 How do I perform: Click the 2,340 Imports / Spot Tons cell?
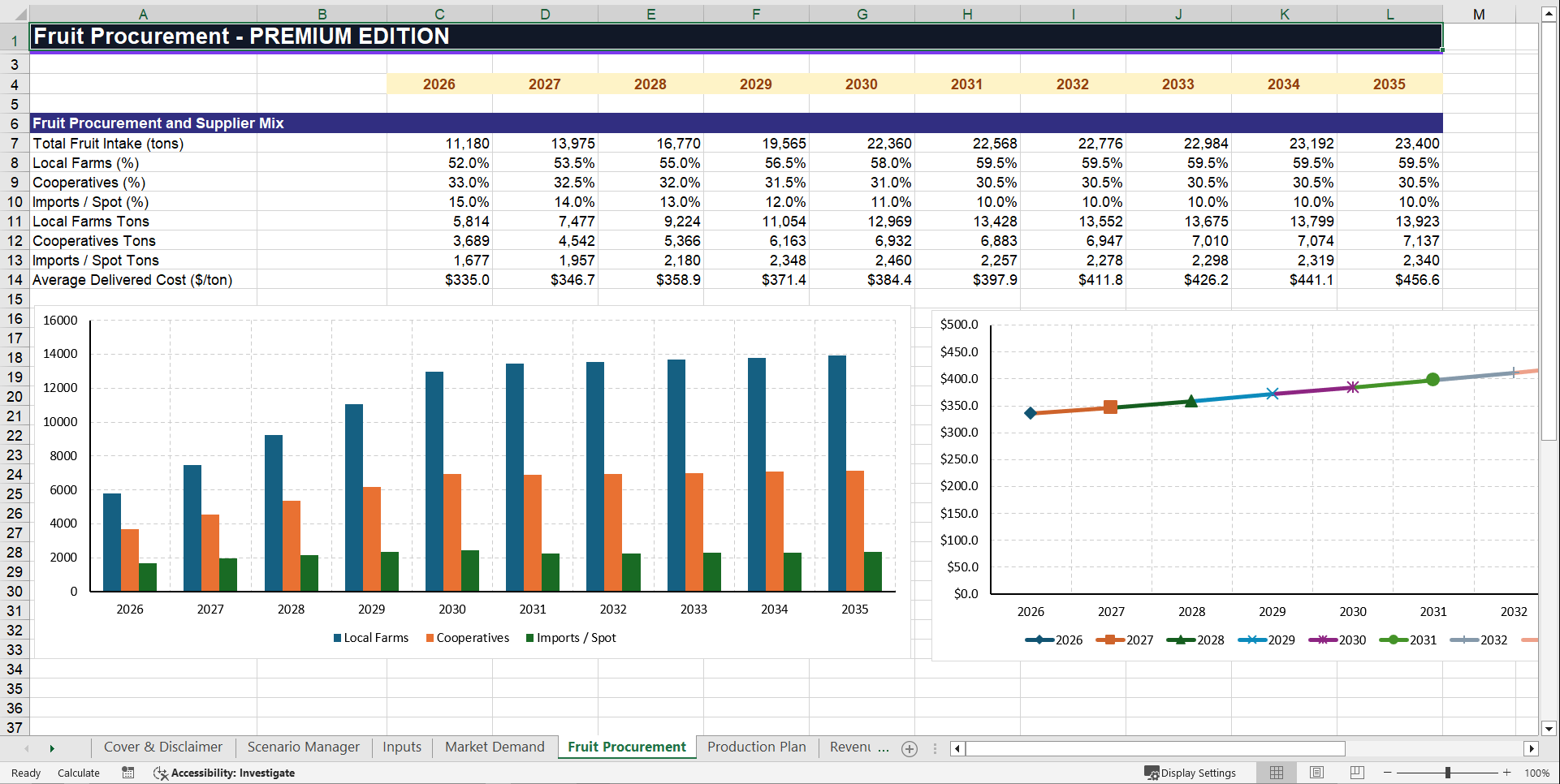coord(1389,261)
